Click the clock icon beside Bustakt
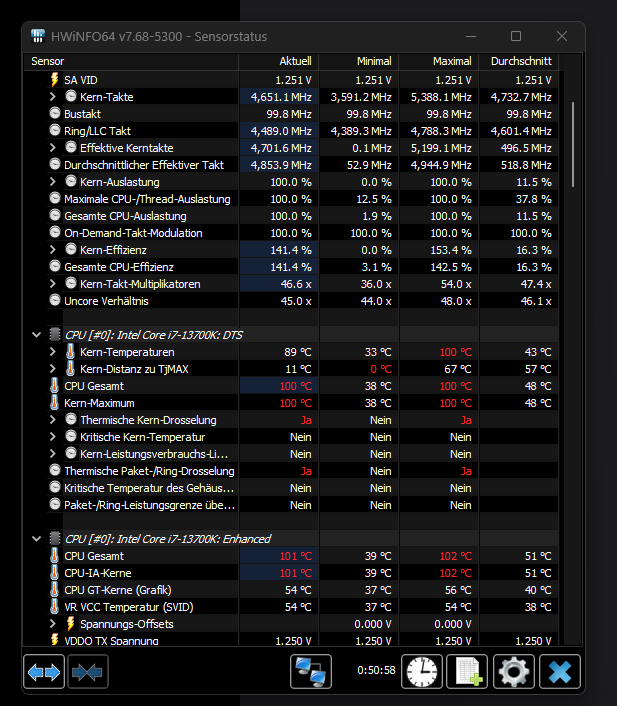 tap(54, 113)
